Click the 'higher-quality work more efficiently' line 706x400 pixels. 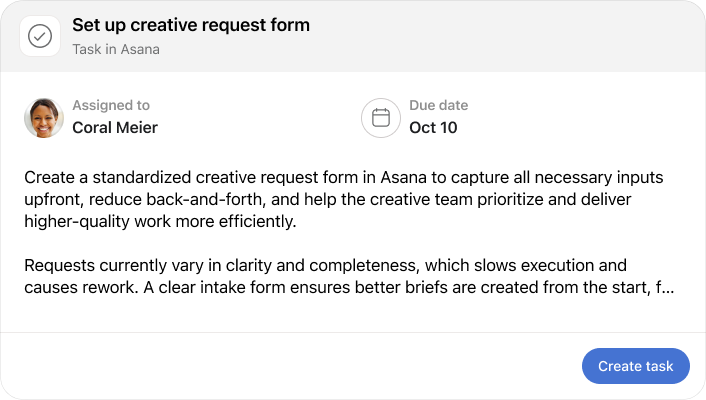coord(160,222)
